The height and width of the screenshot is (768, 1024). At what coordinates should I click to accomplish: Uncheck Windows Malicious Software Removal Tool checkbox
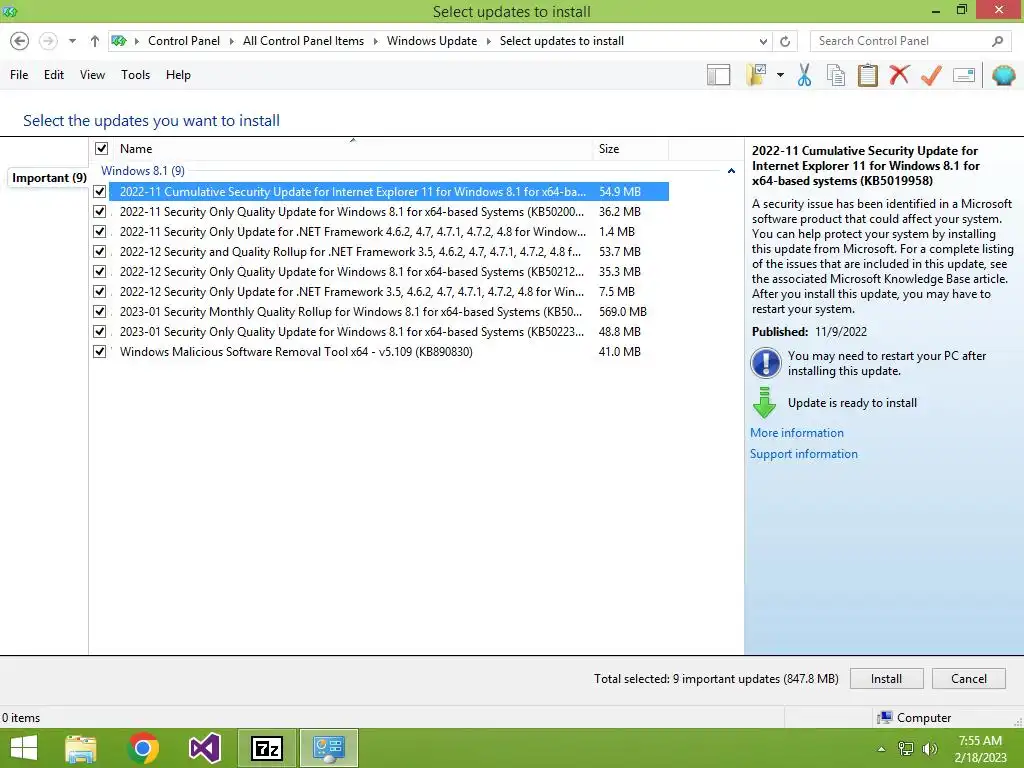pos(99,351)
